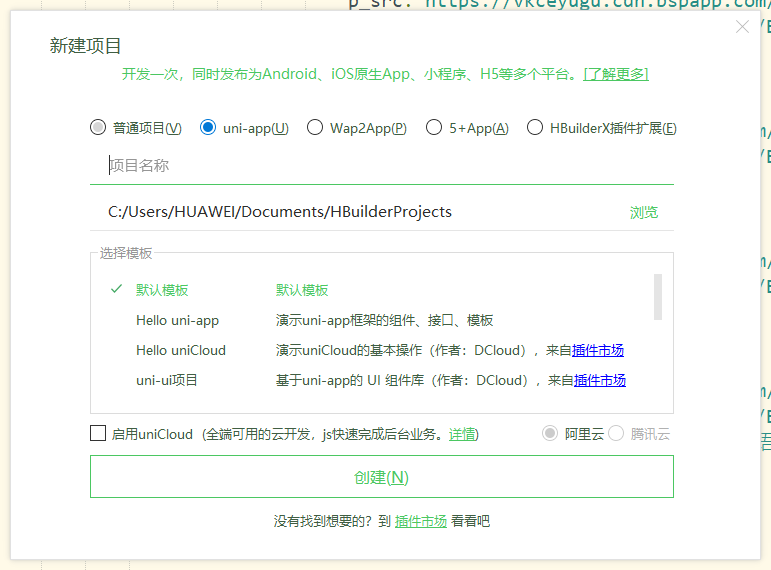Select the uni-ui项目 template
The height and width of the screenshot is (570, 771).
point(167,380)
